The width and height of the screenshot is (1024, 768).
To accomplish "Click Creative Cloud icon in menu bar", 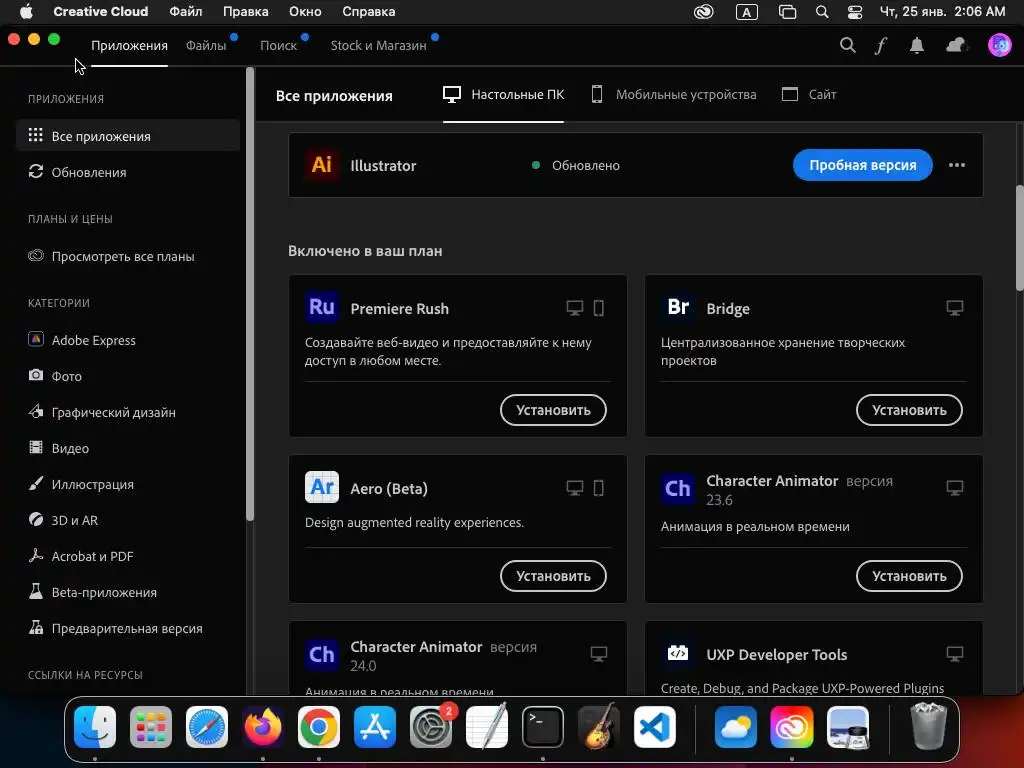I will pos(703,12).
